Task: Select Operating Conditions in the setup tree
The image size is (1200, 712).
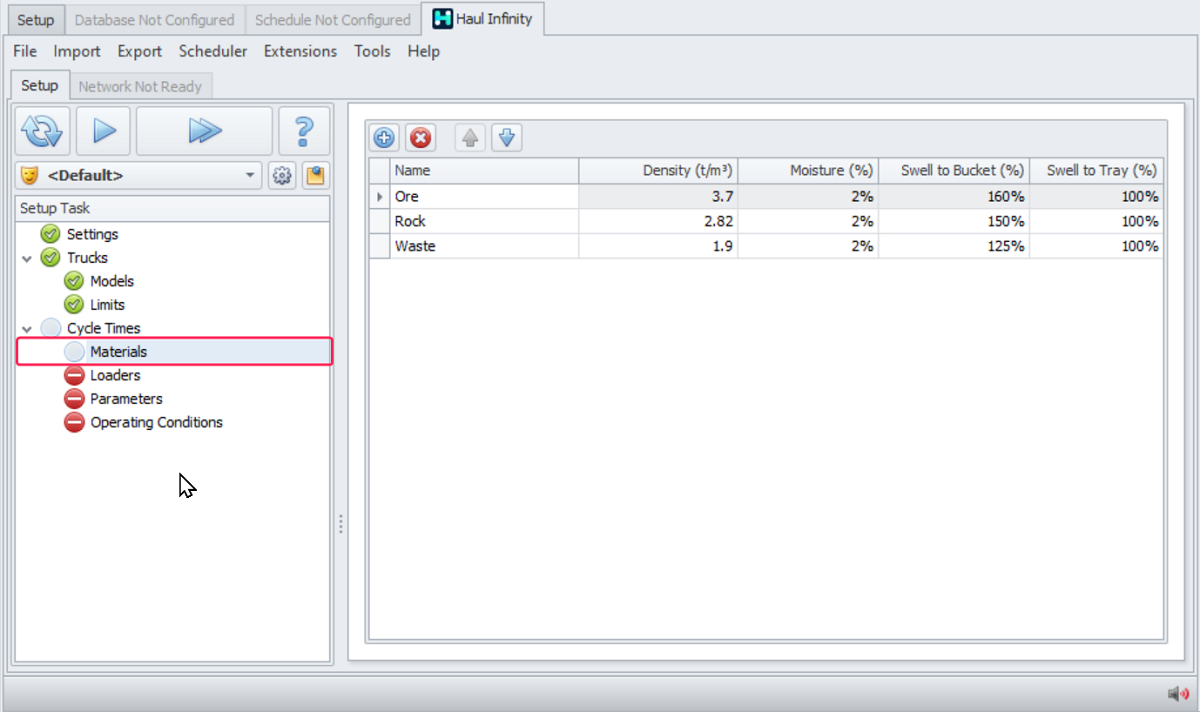Action: 156,422
